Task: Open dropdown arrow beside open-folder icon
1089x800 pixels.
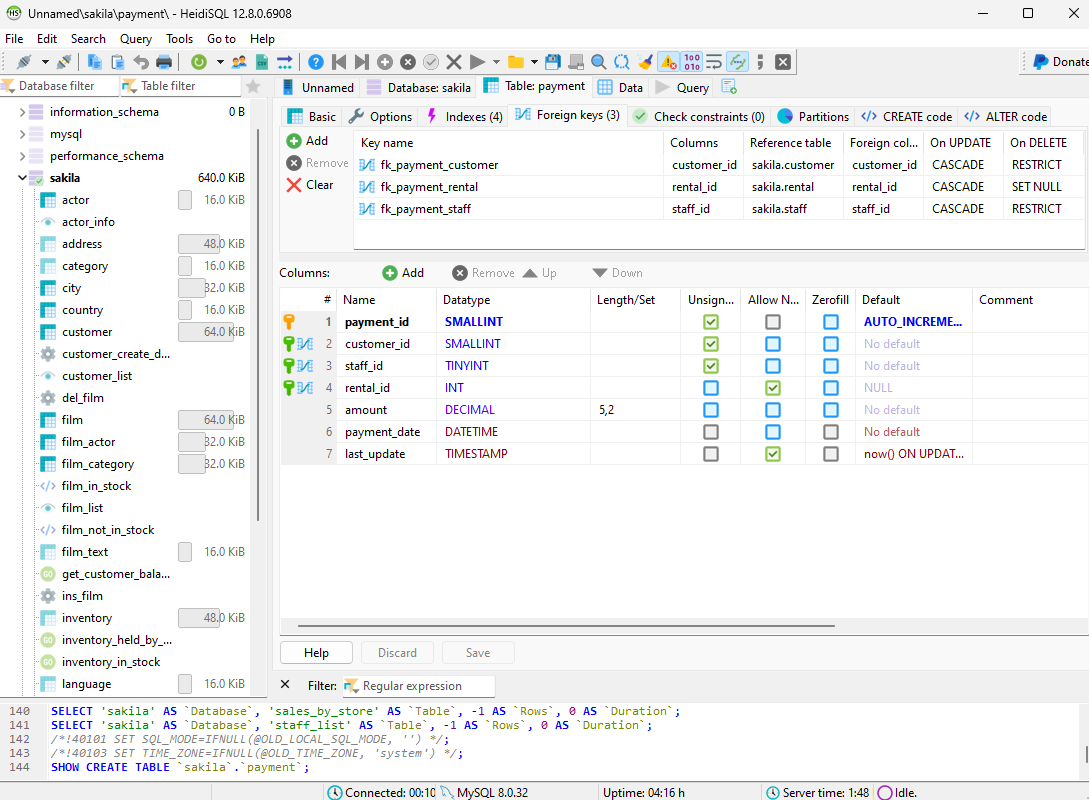Action: 534,62
